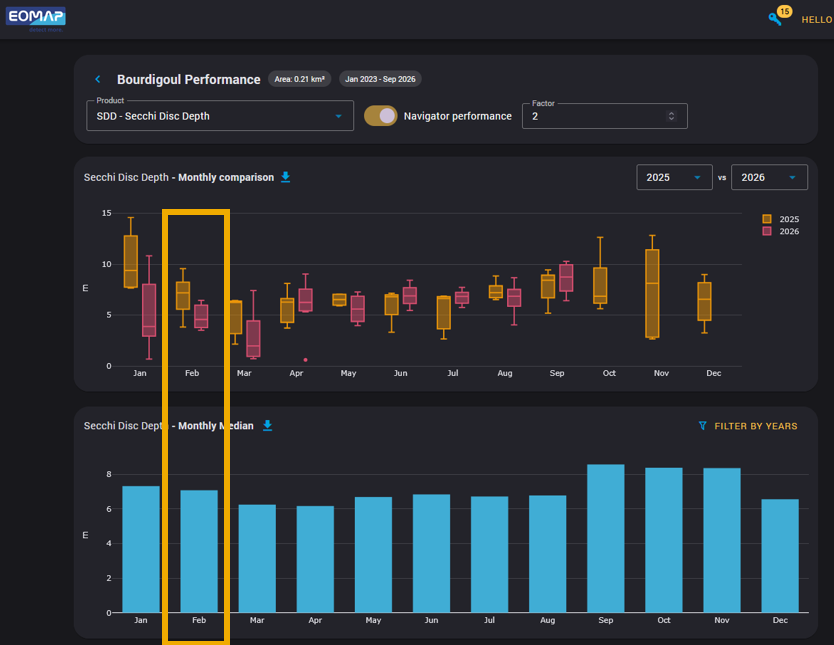The image size is (834, 645).
Task: Download the Monthly comparison chart
Action: (x=286, y=177)
